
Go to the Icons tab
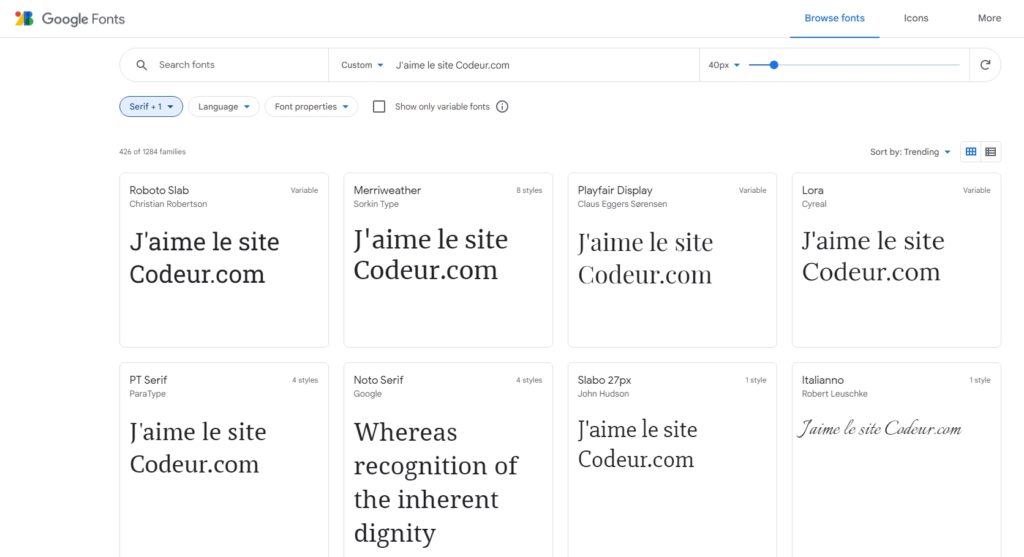point(916,18)
